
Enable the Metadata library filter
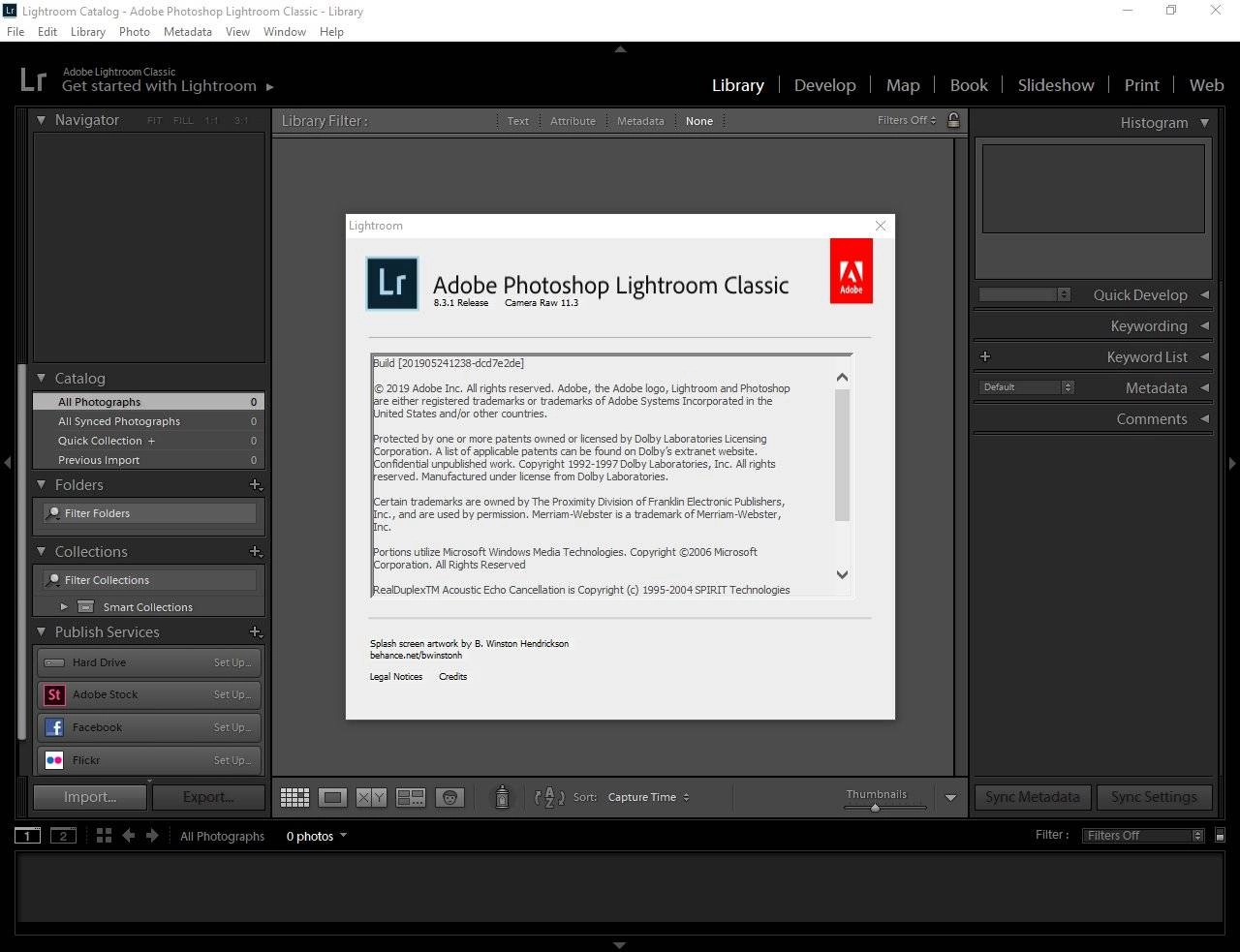coord(640,121)
